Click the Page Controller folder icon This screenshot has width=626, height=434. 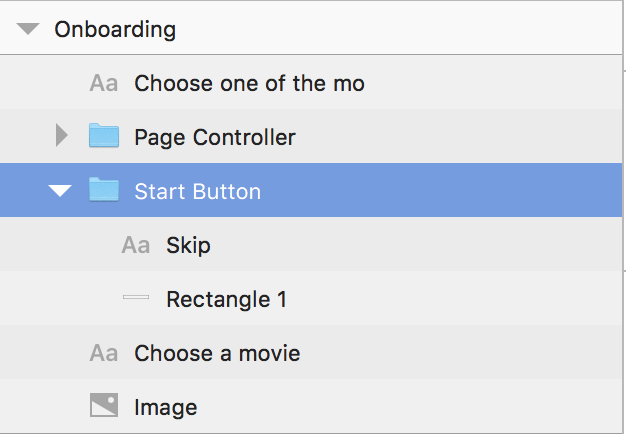[x=104, y=135]
